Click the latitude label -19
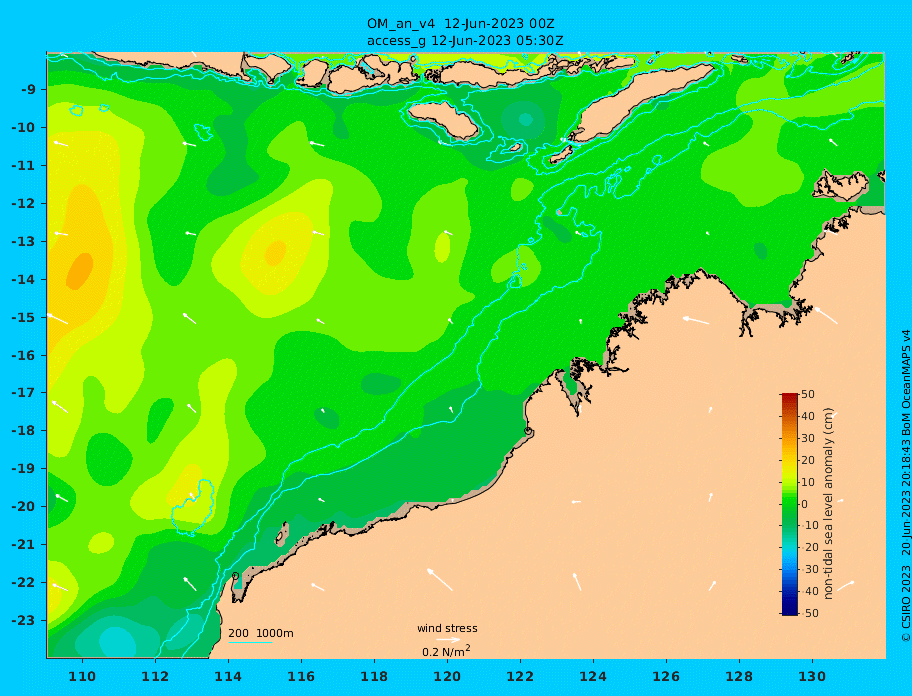 [x=24, y=468]
